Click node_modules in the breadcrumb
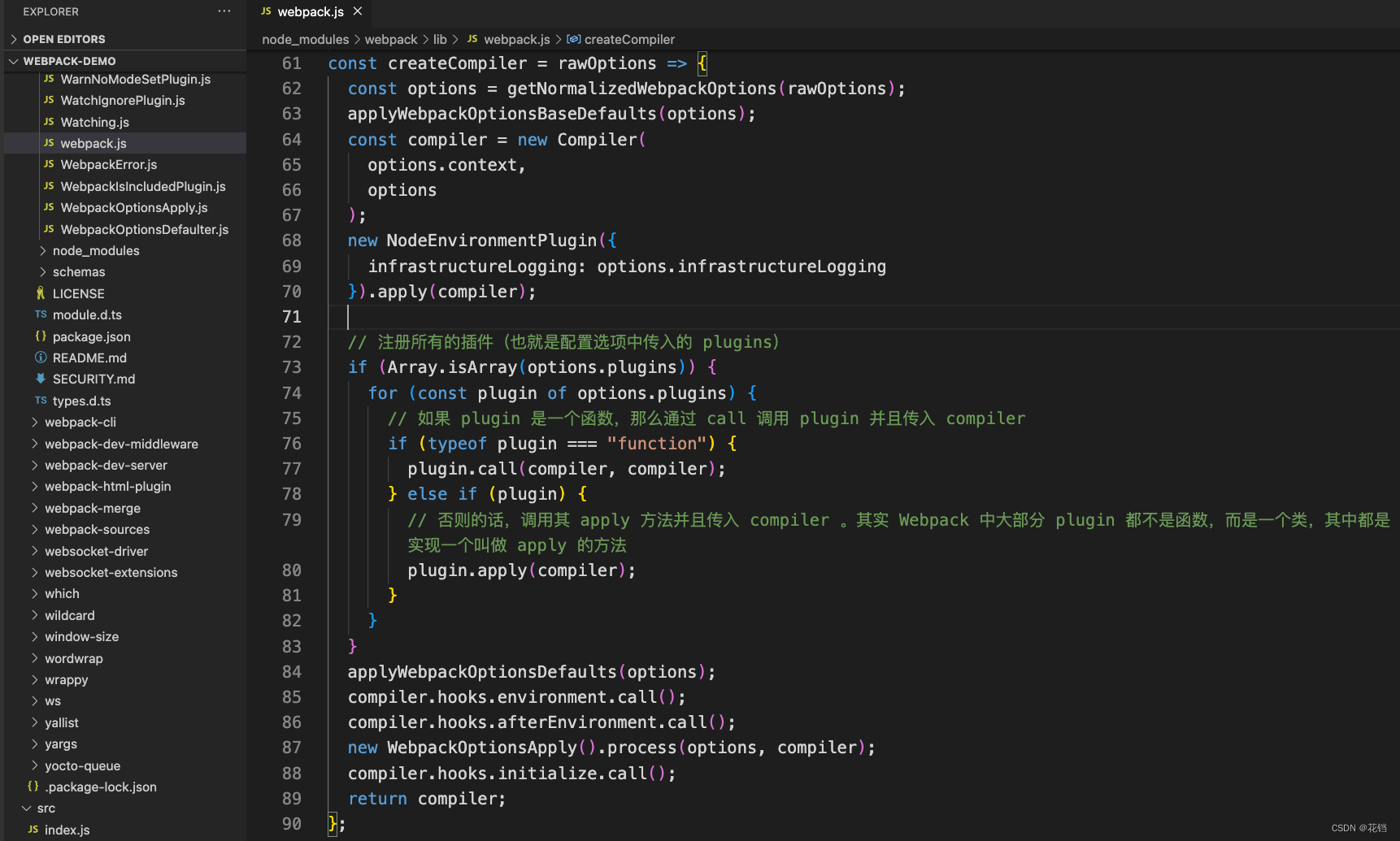 pyautogui.click(x=305, y=39)
